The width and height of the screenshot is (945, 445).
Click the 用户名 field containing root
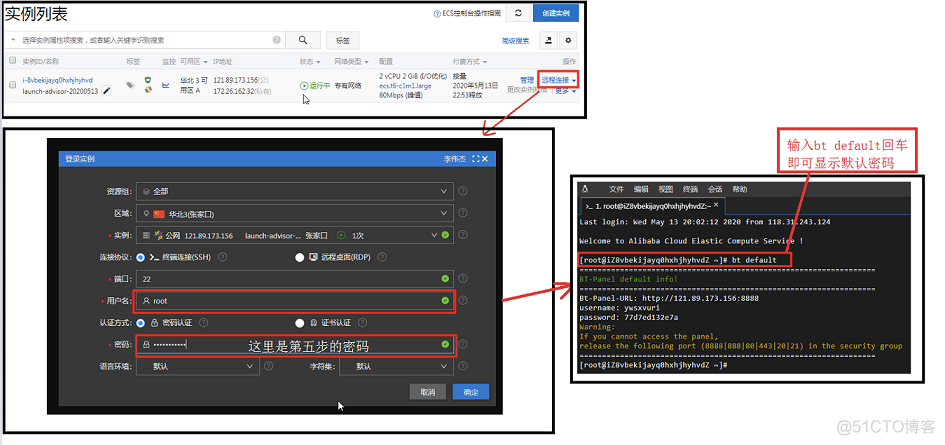295,300
